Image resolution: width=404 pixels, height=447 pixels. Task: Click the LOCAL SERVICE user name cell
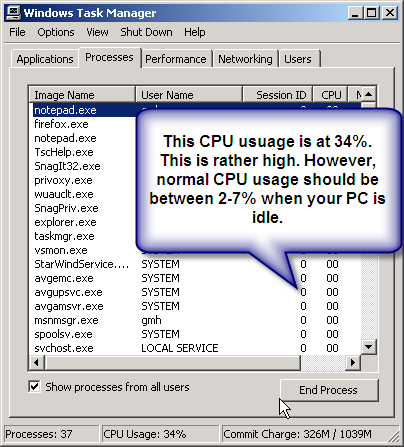180,348
